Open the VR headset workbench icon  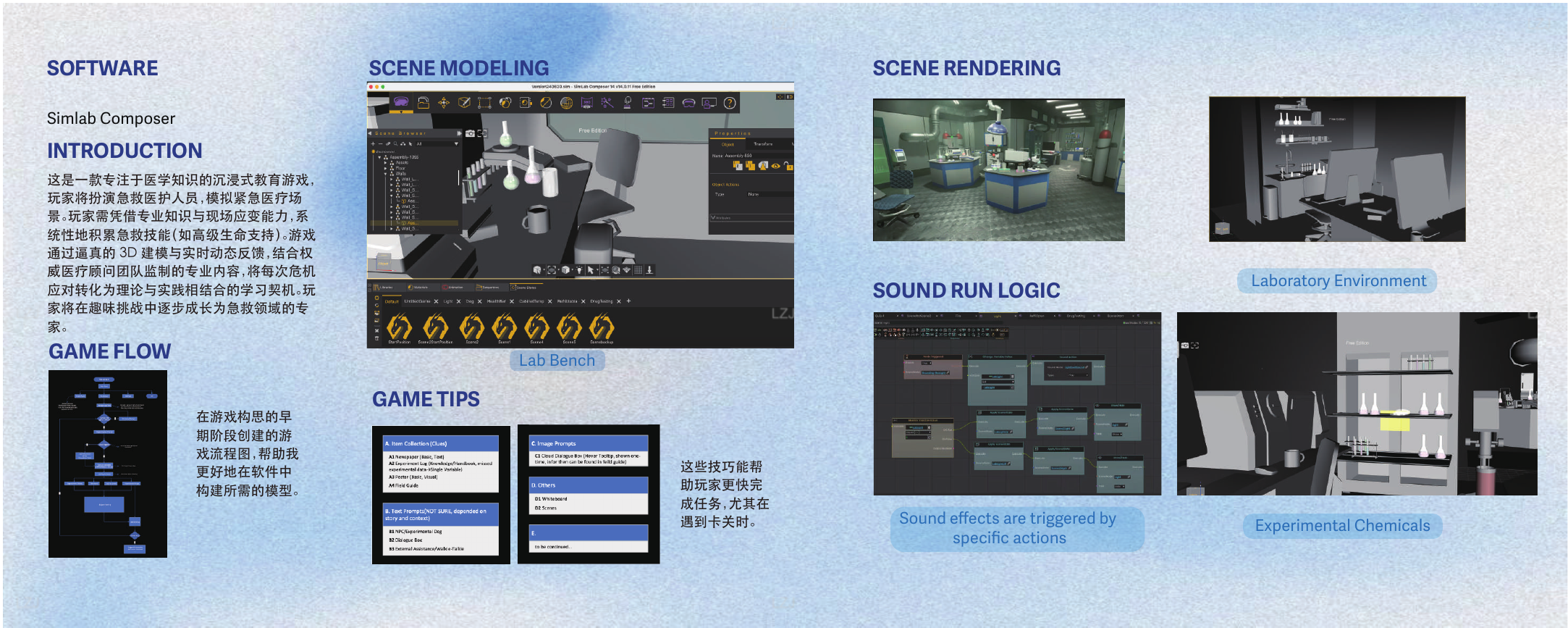[401, 103]
